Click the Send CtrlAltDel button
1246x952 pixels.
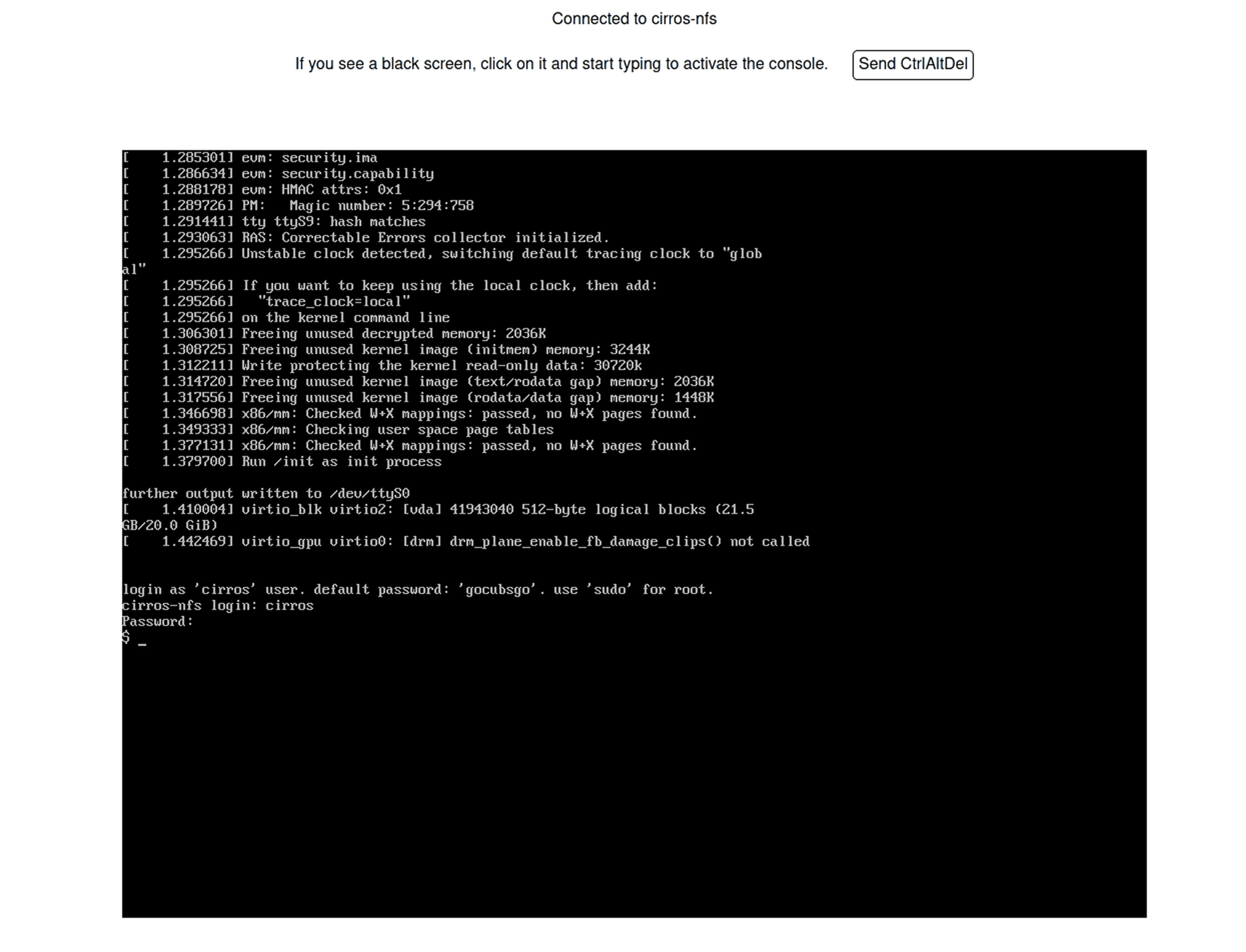pos(912,64)
